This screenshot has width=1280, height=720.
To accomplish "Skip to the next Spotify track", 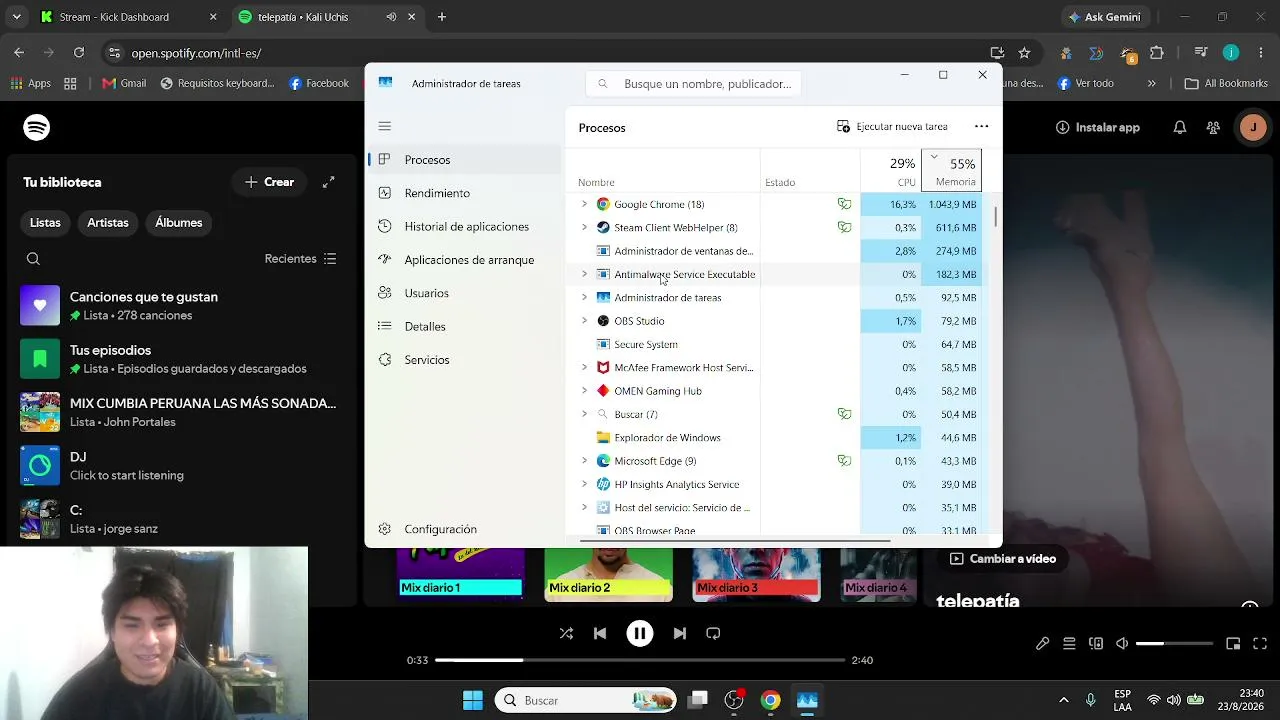I will (680, 633).
